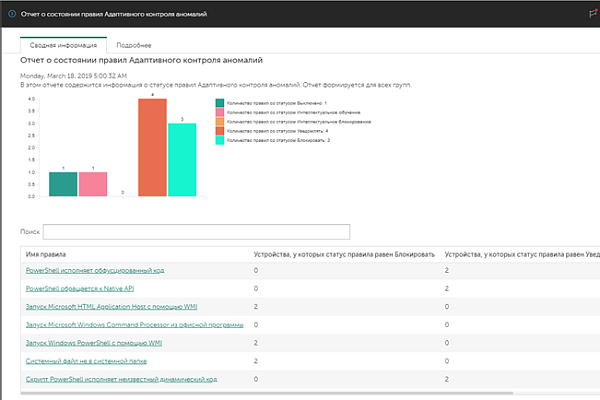Click the pink Интеллектуальное обучение legend swatch
Image resolution: width=600 pixels, height=400 pixels.
(x=220, y=112)
